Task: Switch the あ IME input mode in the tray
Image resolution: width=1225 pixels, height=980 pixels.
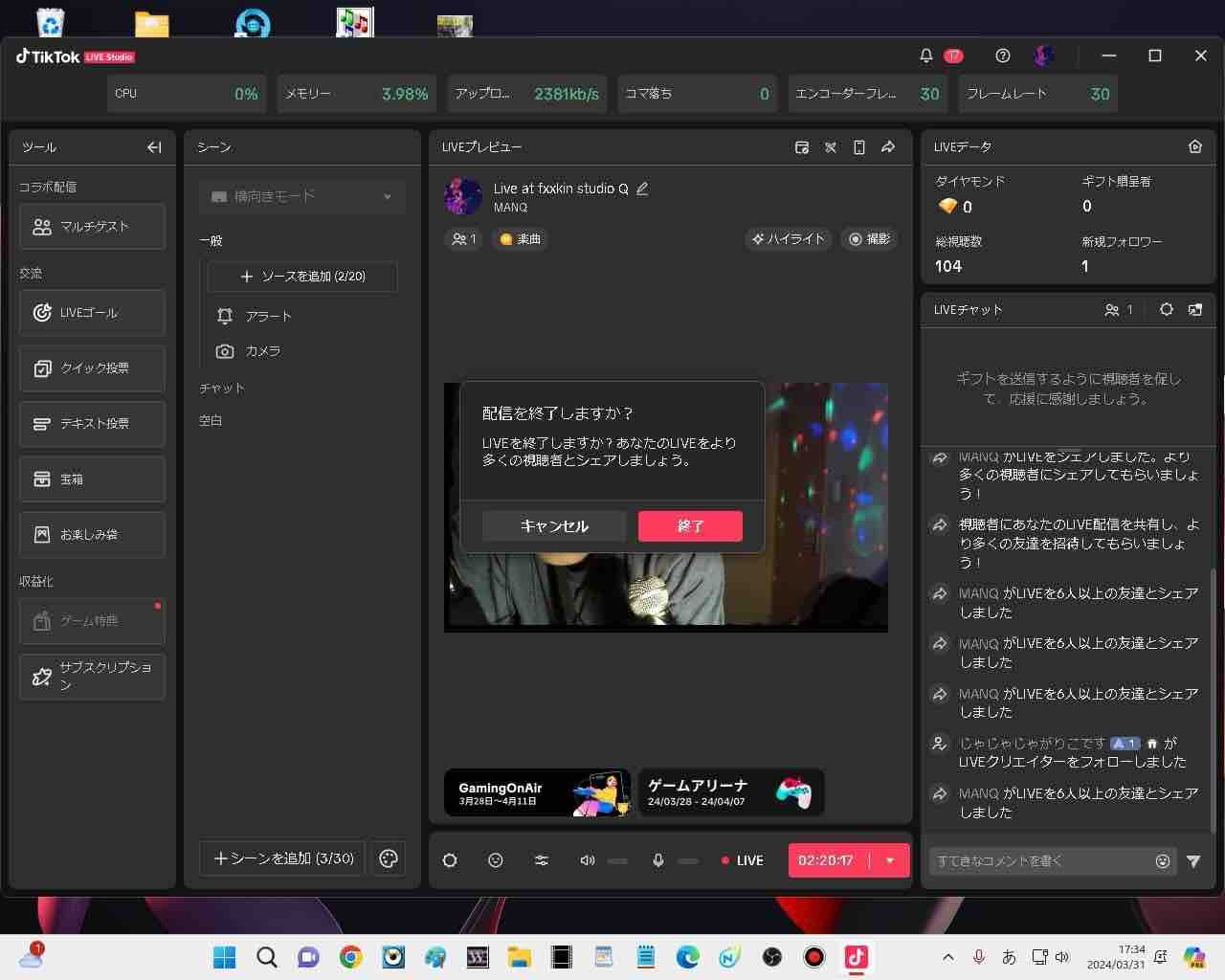Action: tap(1009, 957)
